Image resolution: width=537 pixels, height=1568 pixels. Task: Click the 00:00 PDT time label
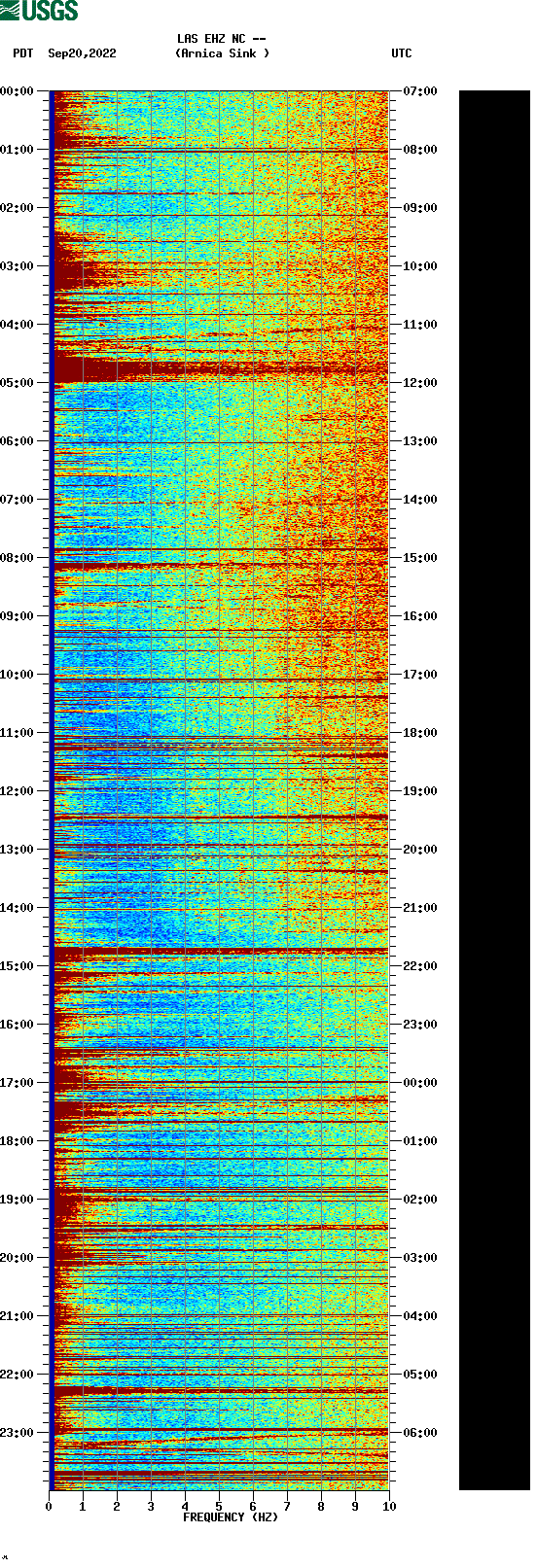click(17, 91)
